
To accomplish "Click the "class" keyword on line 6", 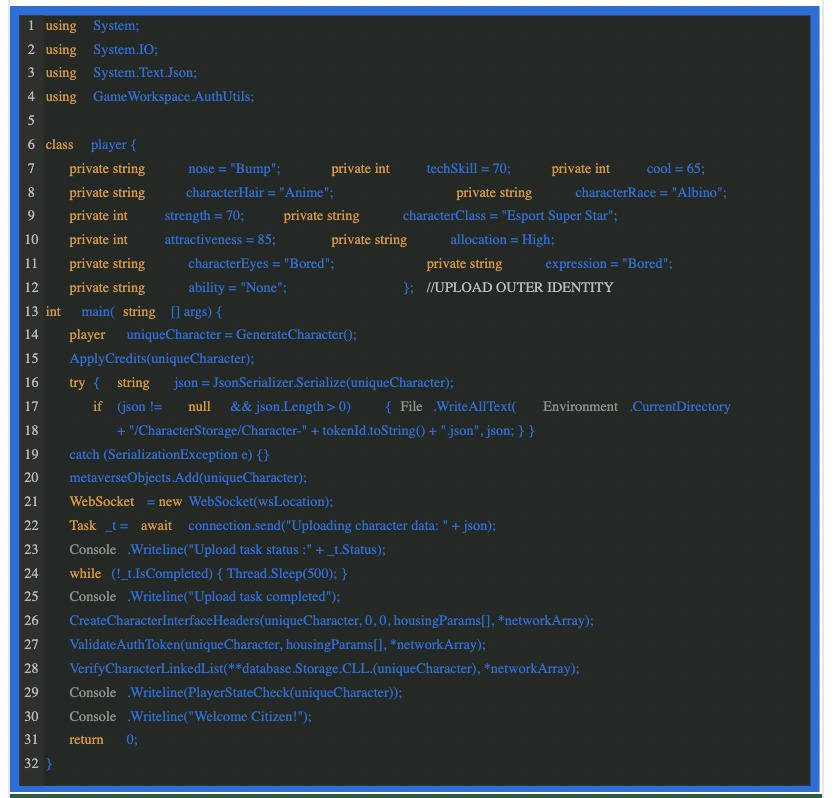I will pos(59,144).
